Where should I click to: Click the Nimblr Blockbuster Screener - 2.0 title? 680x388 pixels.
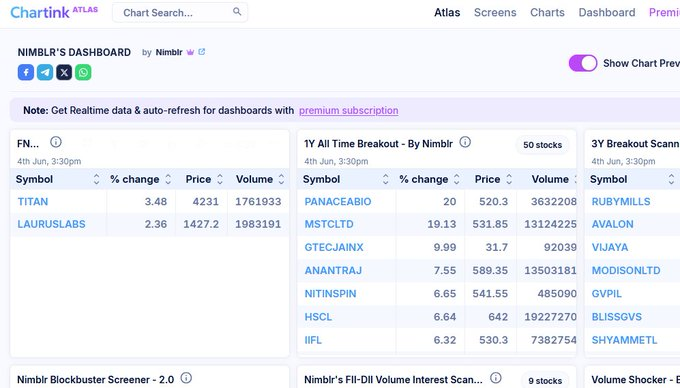(x=95, y=380)
